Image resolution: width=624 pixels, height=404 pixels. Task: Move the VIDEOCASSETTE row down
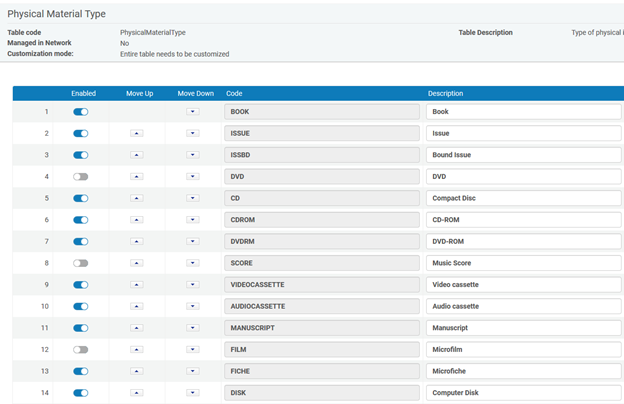click(193, 285)
